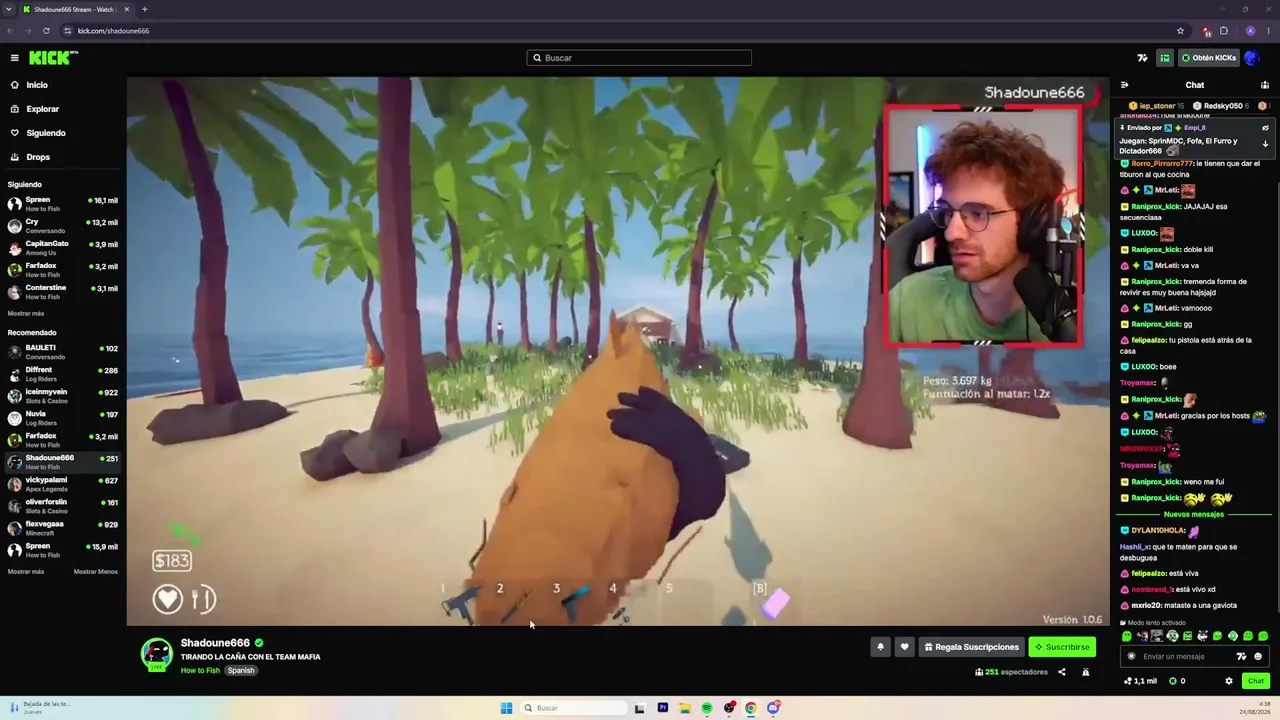1280x720 pixels.
Task: Open the How to Fish category link
Action: [x=200, y=670]
